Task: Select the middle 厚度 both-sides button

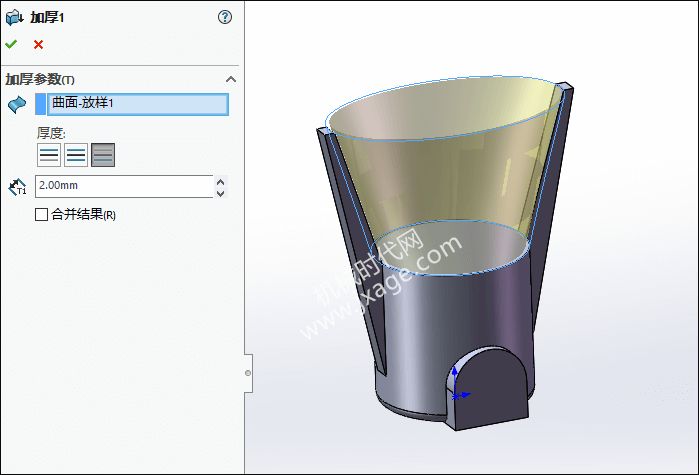Action: (x=76, y=154)
